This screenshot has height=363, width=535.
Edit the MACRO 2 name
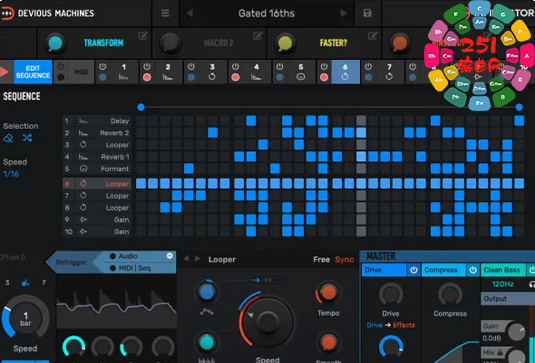tap(258, 35)
